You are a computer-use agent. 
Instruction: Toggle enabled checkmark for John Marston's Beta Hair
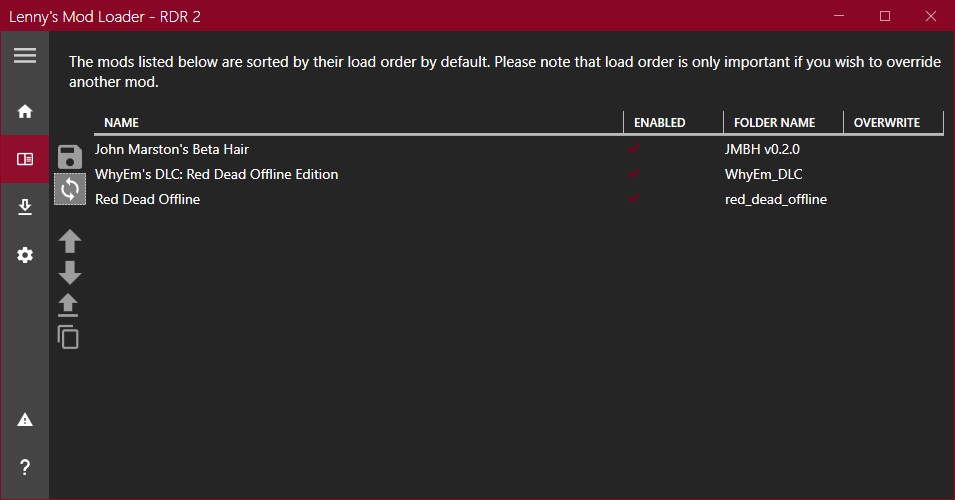point(634,149)
